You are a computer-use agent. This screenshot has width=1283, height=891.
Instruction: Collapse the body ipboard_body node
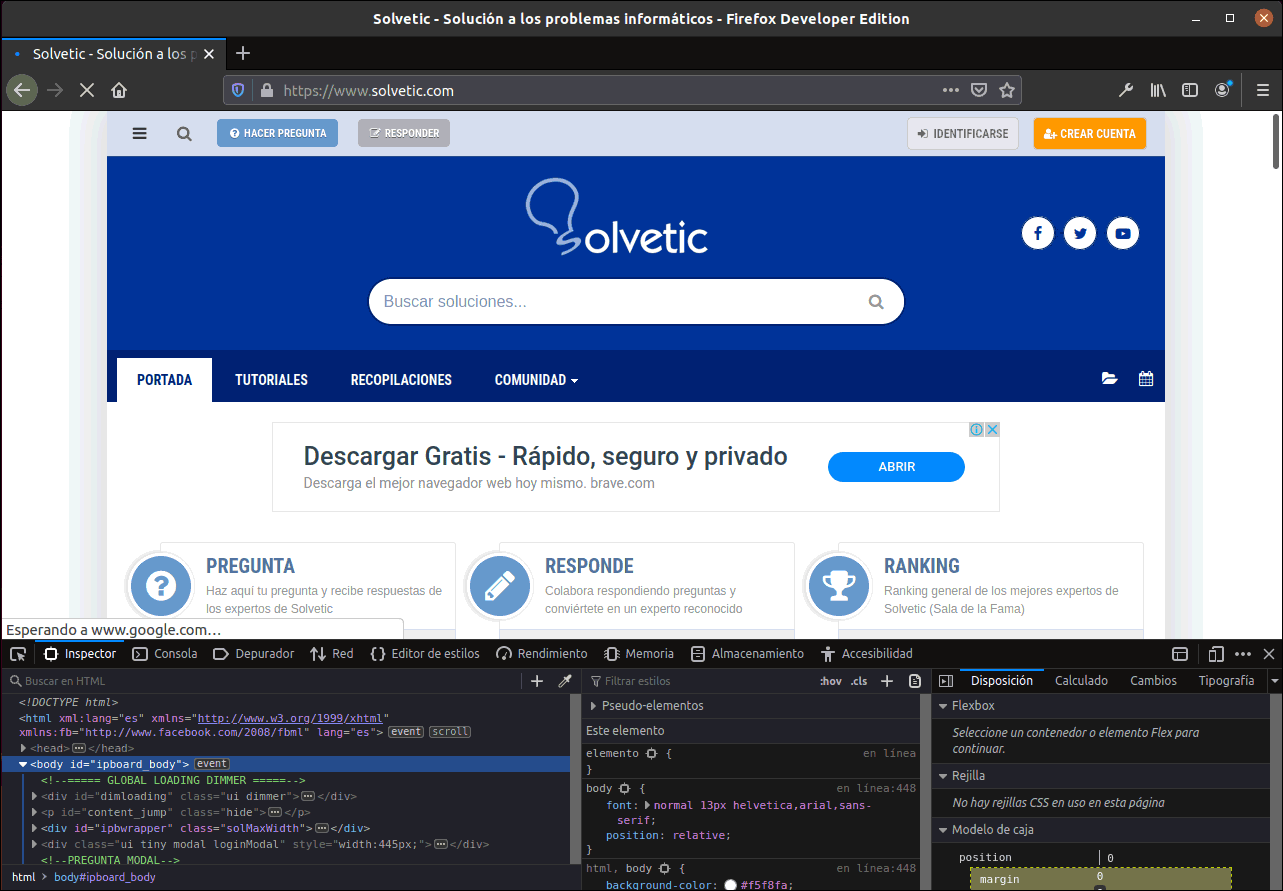(x=23, y=764)
